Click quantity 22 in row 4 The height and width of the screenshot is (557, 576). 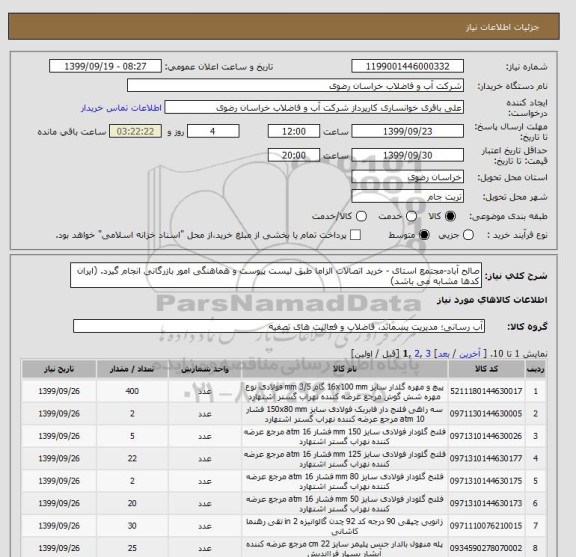(132, 459)
